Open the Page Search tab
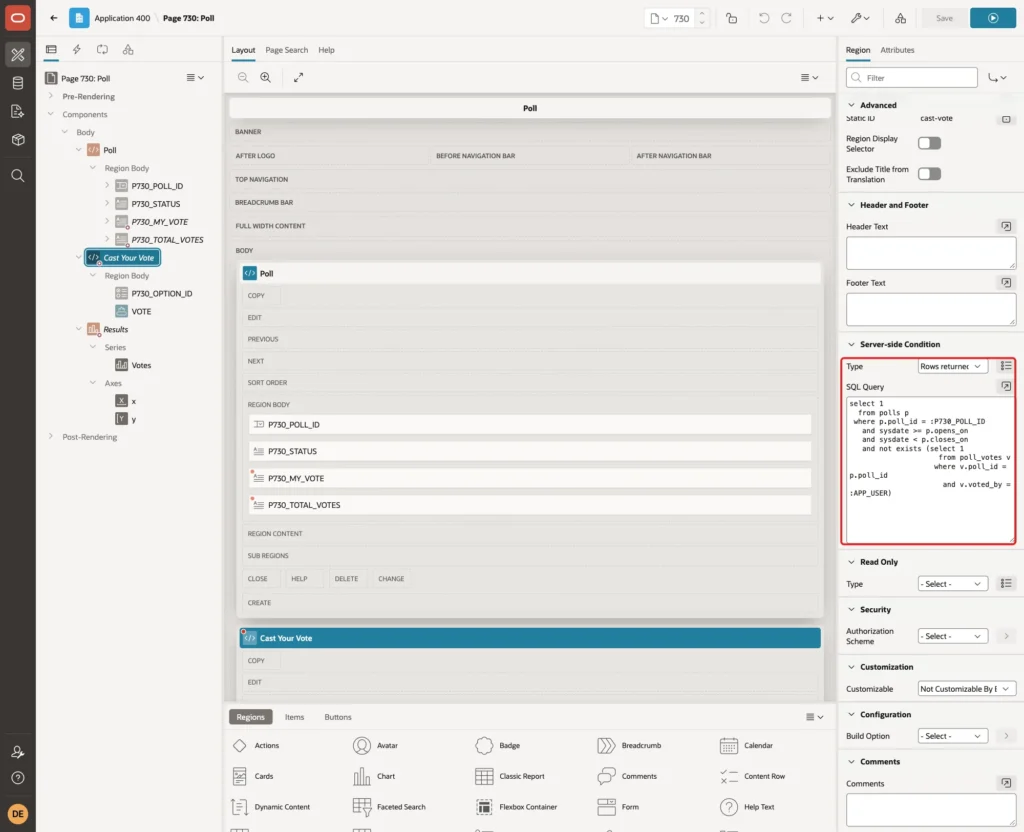 click(x=286, y=50)
